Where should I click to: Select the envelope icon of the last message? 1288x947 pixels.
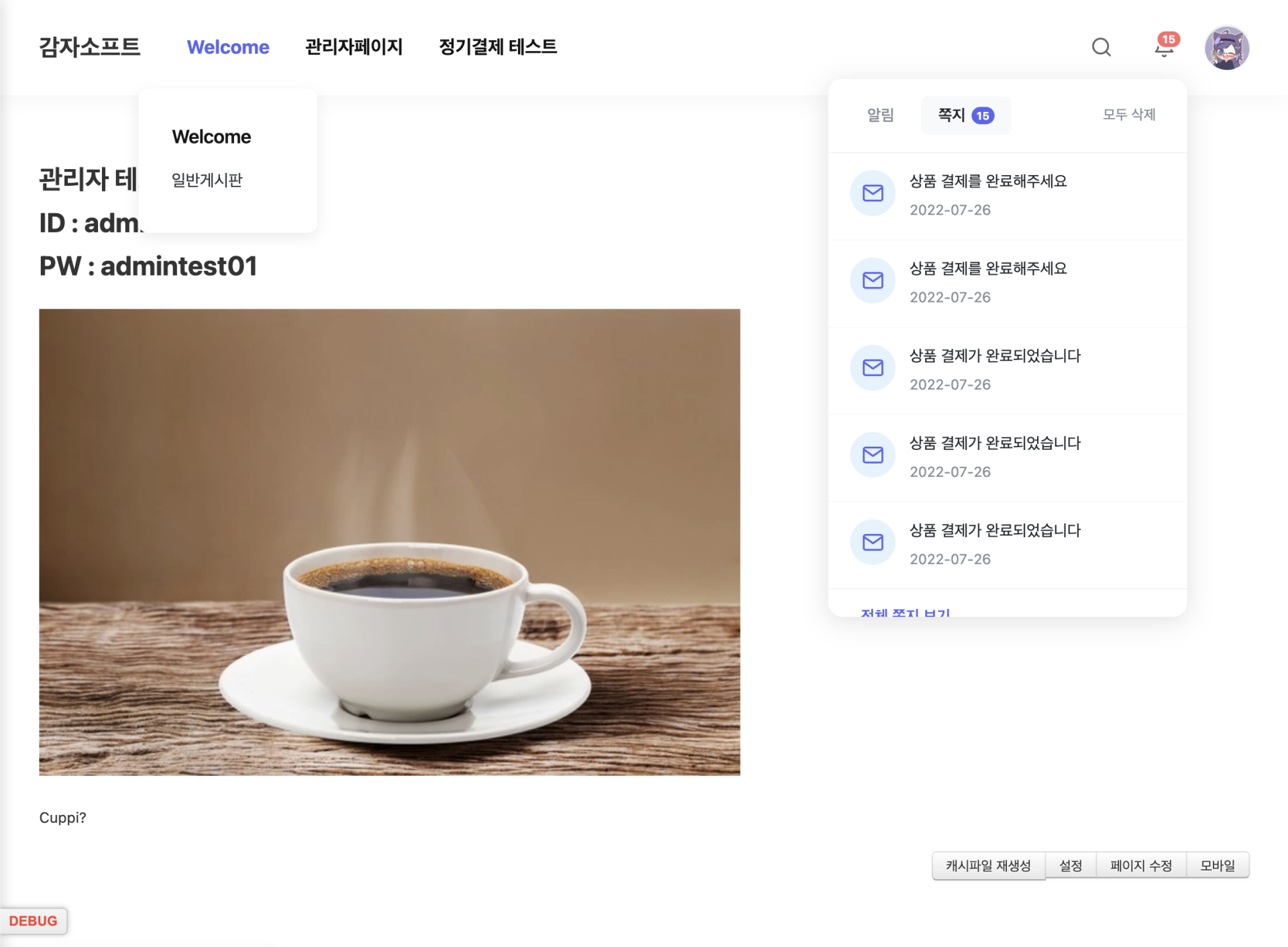[872, 542]
